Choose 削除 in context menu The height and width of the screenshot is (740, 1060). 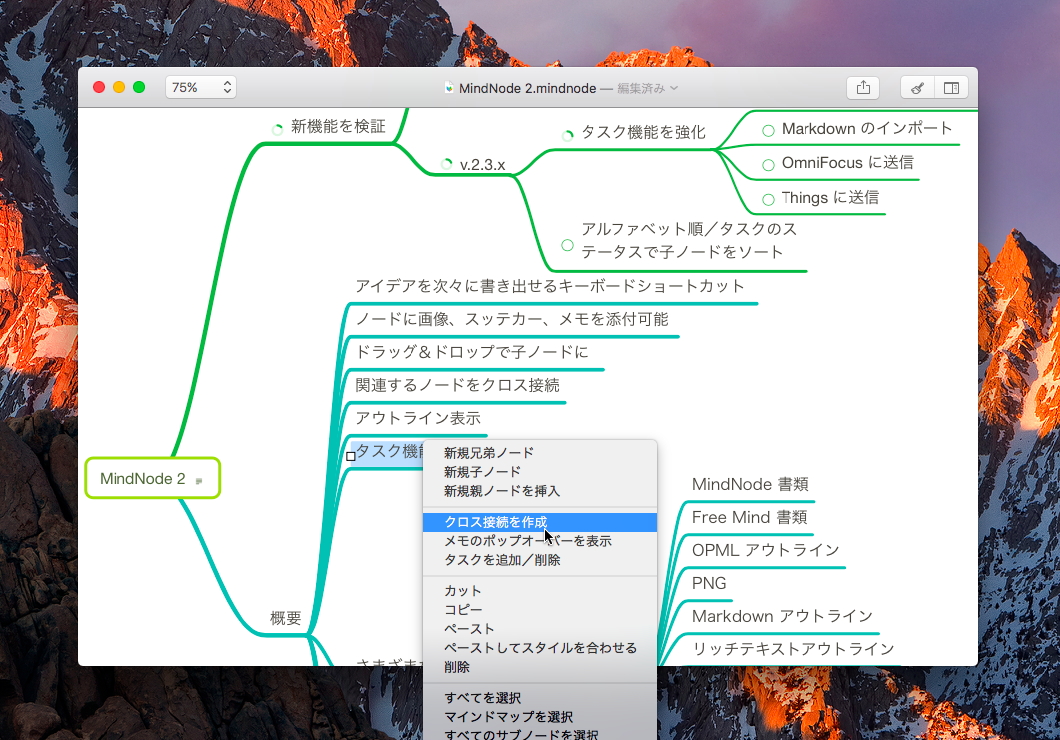click(539, 667)
